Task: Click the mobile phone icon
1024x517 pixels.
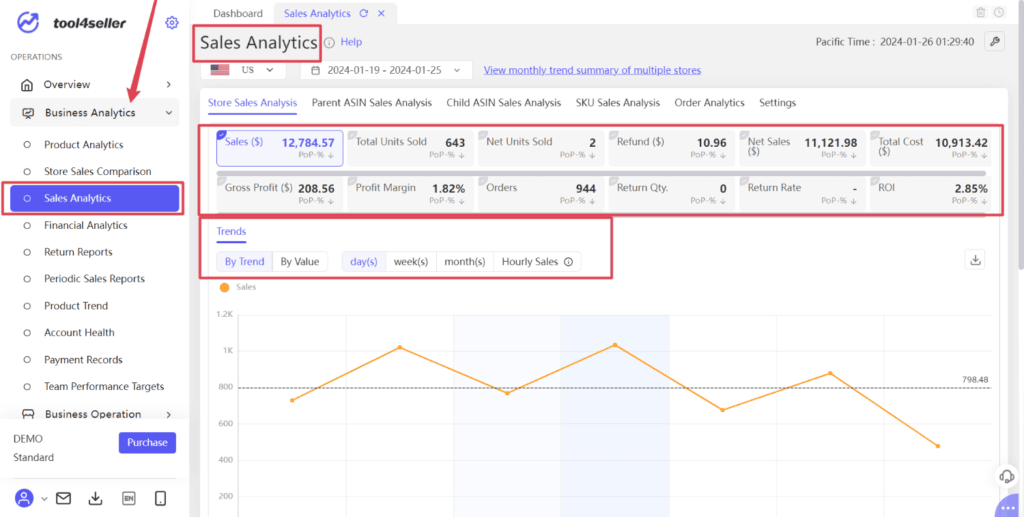Action: pos(161,499)
